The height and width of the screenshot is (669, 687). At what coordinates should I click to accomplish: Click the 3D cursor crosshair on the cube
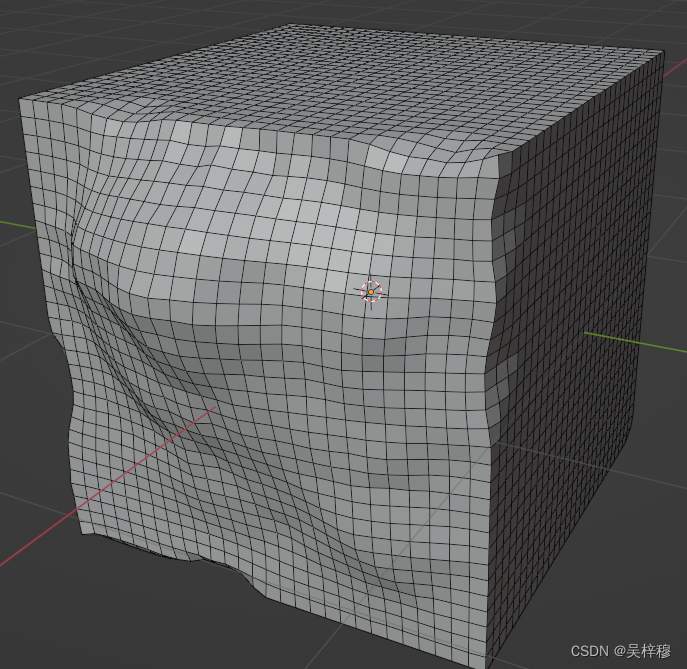pos(371,291)
